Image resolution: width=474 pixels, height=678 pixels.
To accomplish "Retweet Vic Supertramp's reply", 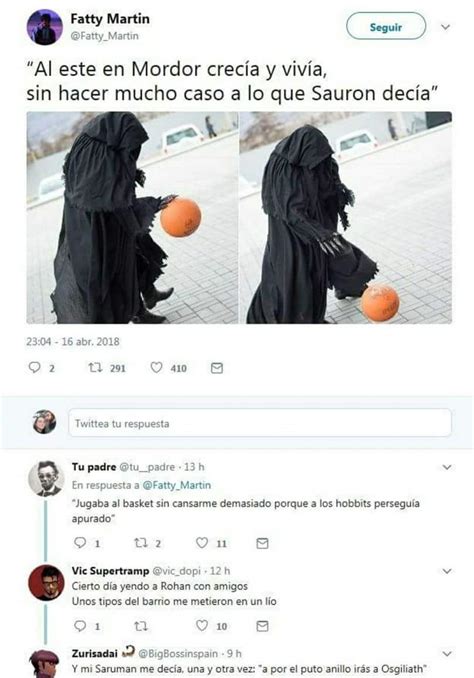I will pos(141,626).
